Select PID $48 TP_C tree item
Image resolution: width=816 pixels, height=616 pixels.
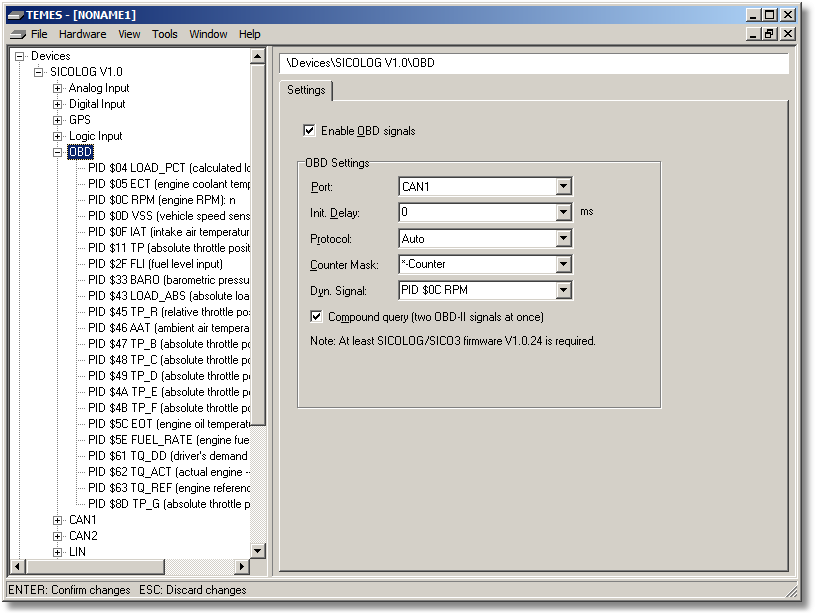click(169, 360)
